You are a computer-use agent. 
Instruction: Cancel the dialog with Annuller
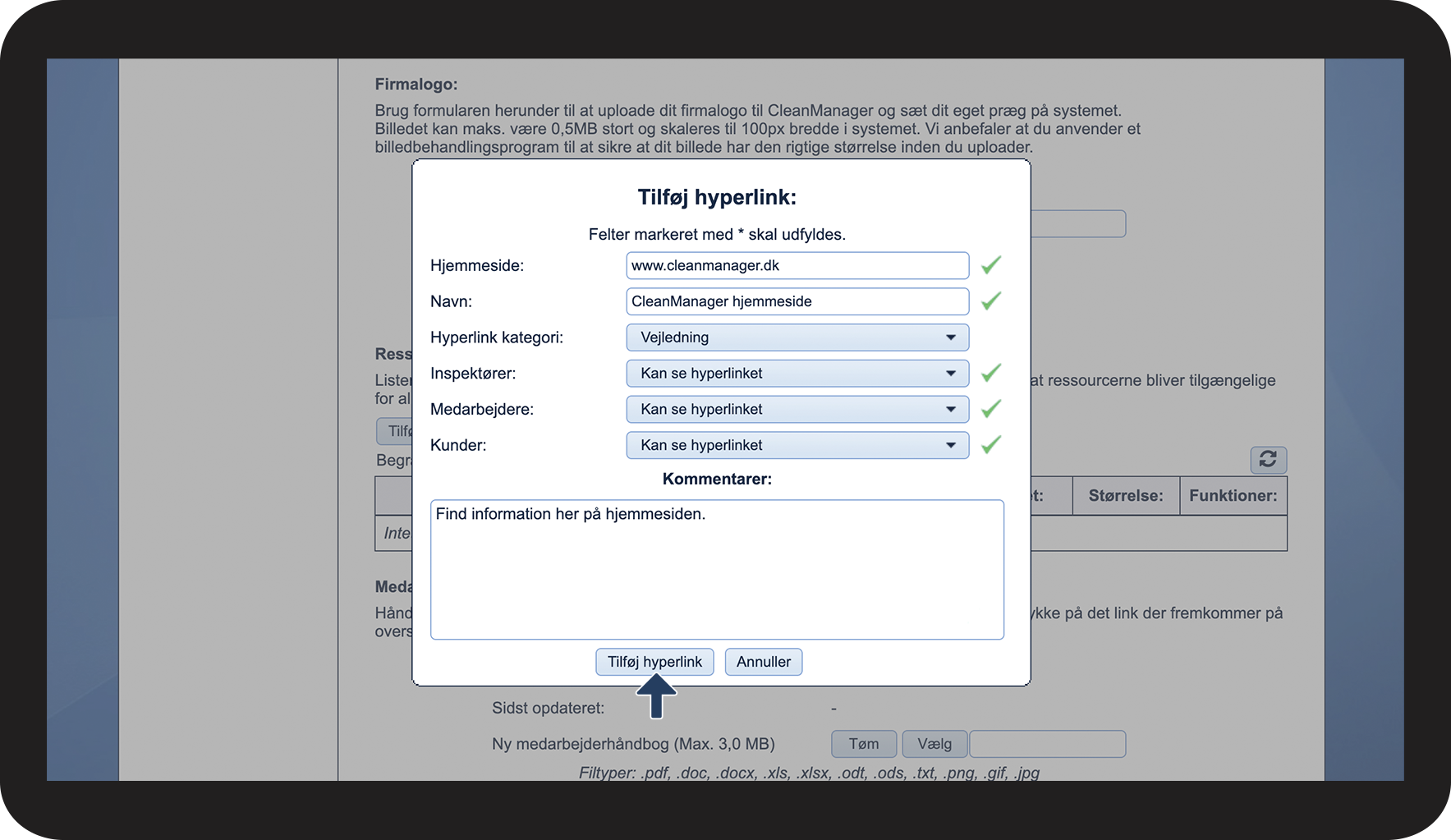[764, 662]
